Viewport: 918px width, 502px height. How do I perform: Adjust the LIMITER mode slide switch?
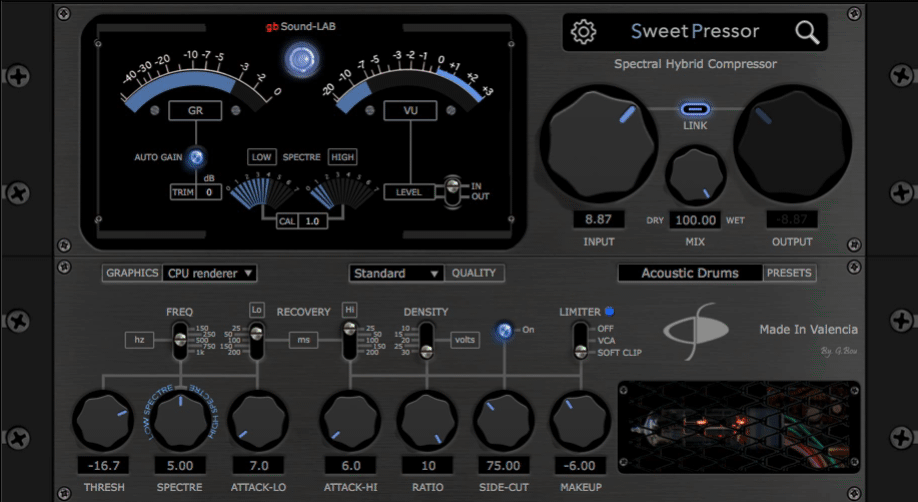[580, 340]
